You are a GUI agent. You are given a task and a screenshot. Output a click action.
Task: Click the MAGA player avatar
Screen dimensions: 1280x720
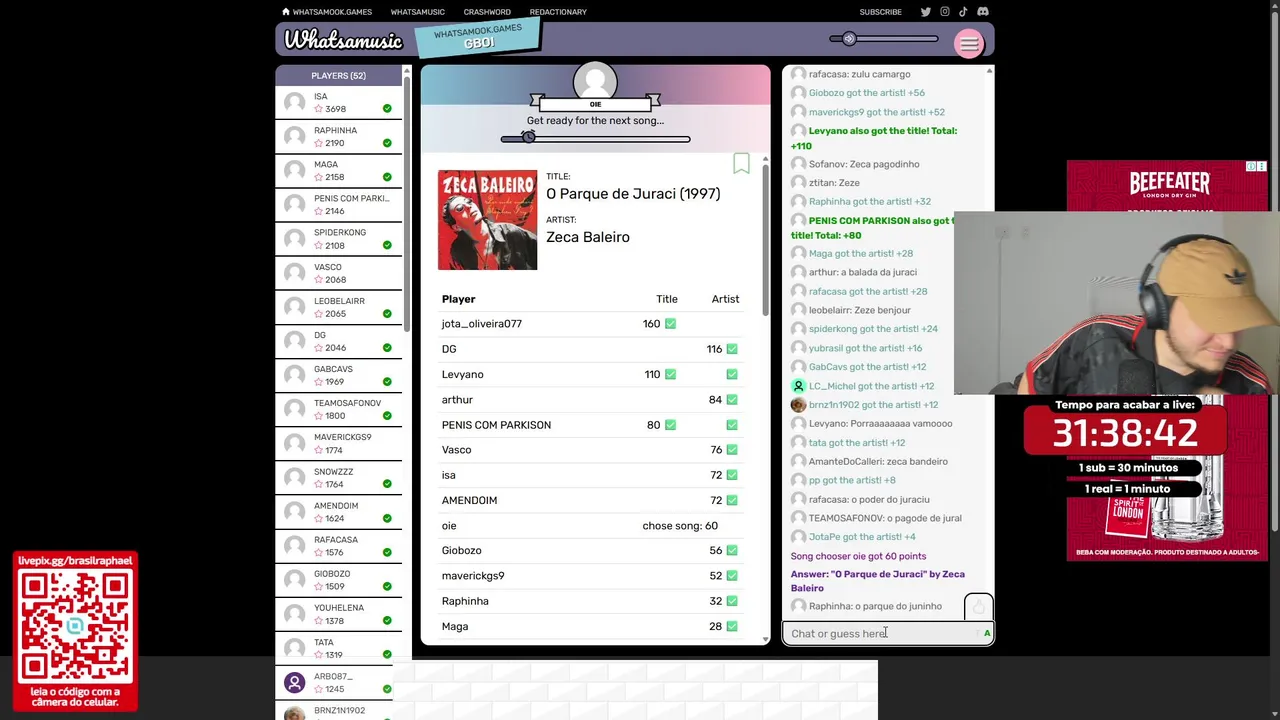coord(294,170)
